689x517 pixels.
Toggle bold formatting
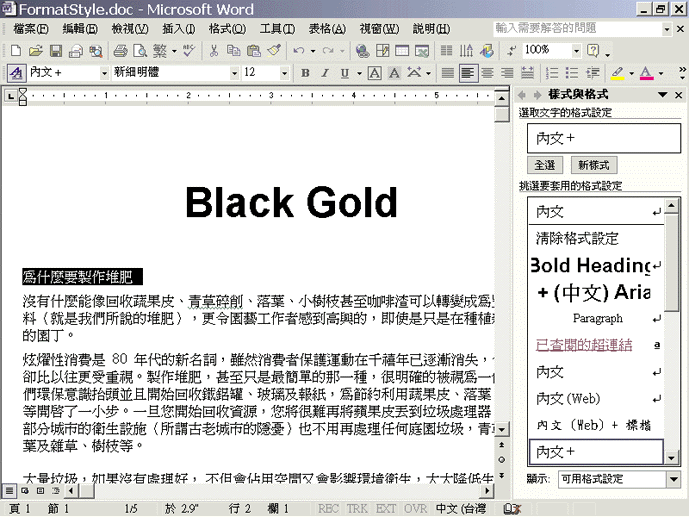coord(305,73)
